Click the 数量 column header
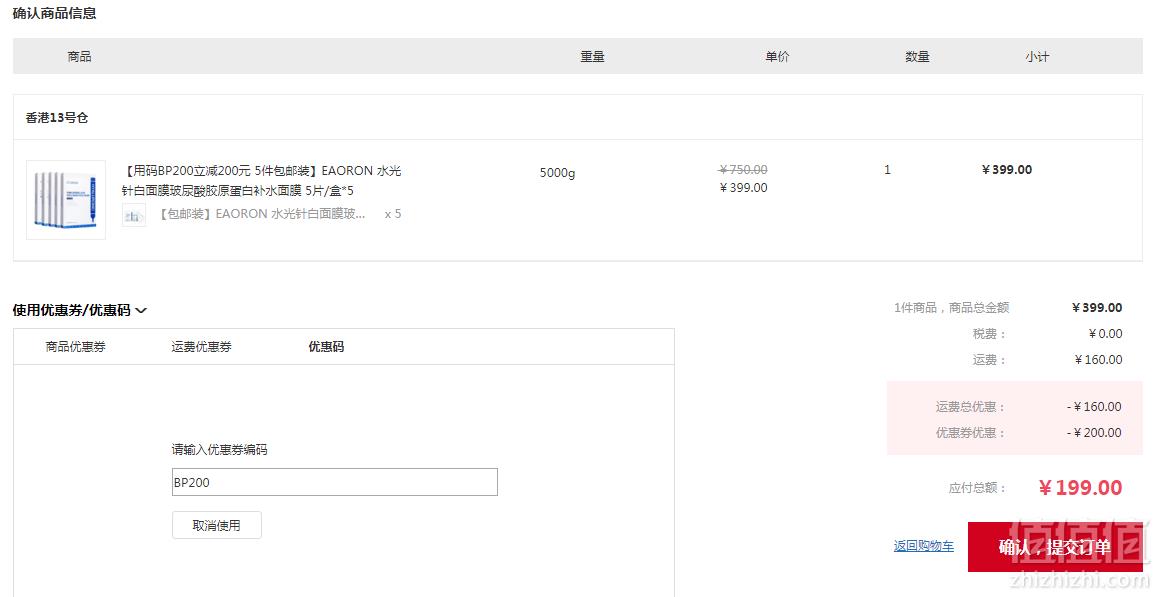 pos(917,56)
